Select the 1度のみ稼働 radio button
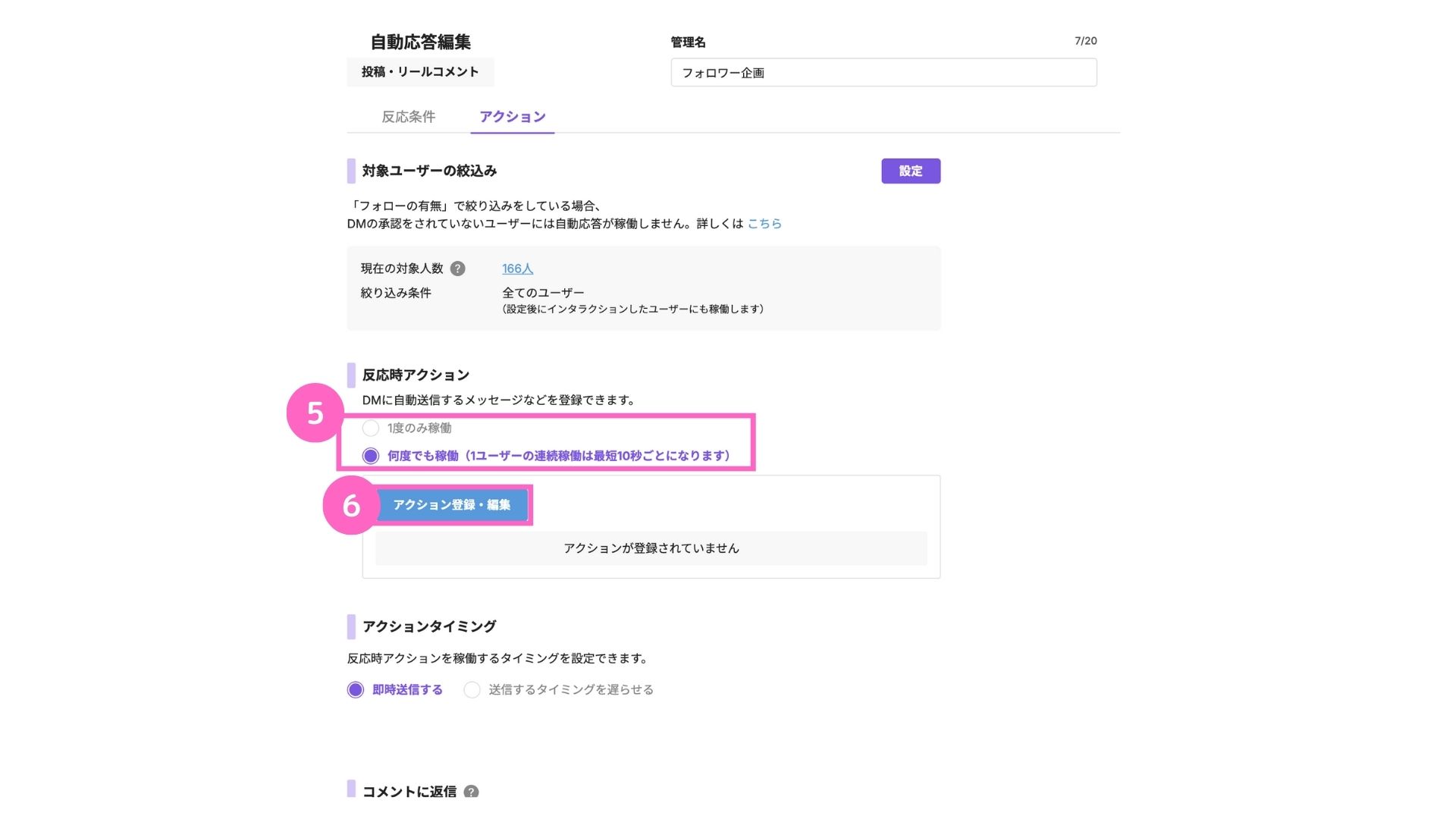The width and height of the screenshot is (1456, 819). pyautogui.click(x=370, y=428)
